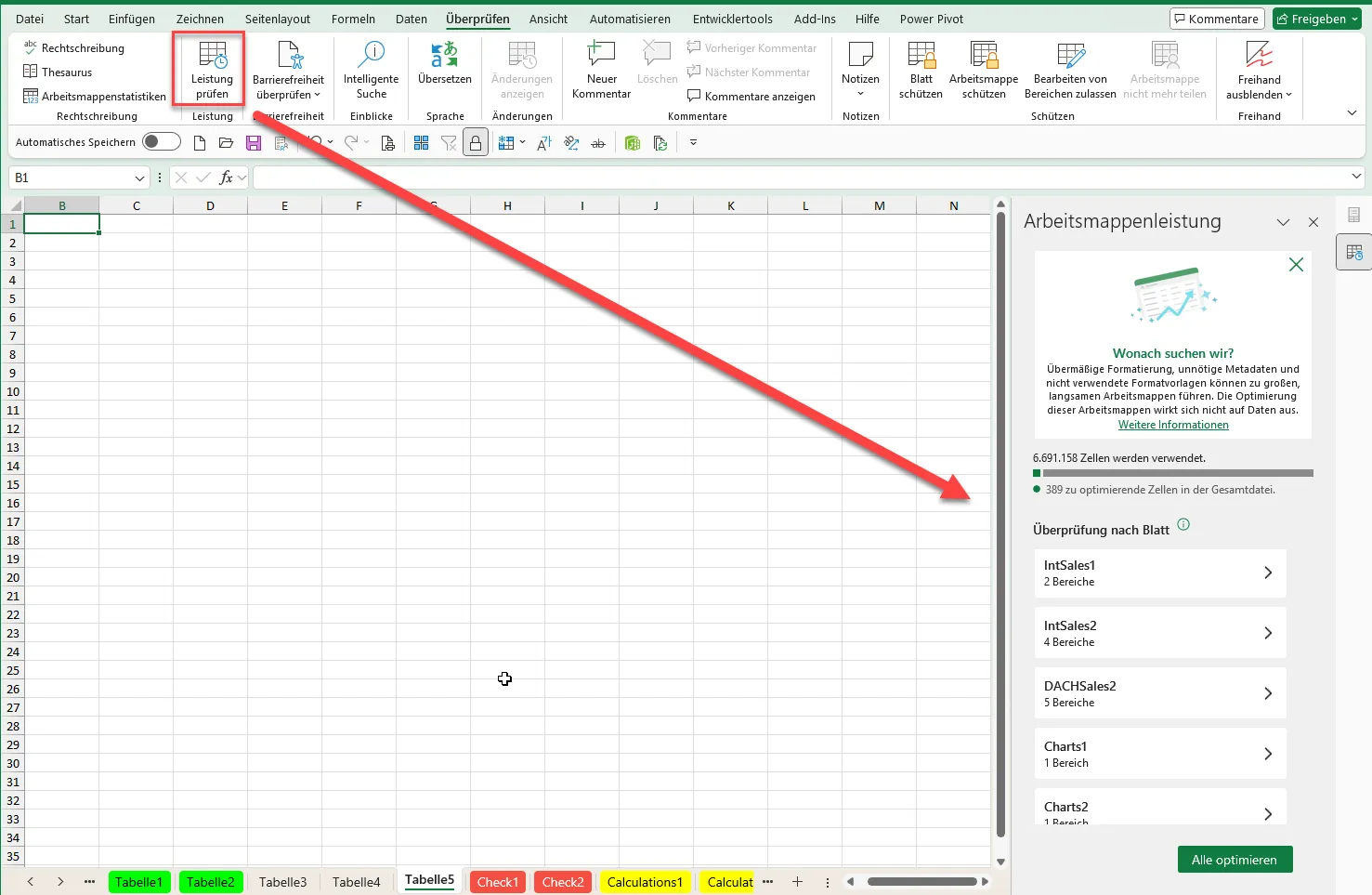Add a Neuer Kommentar

click(601, 58)
